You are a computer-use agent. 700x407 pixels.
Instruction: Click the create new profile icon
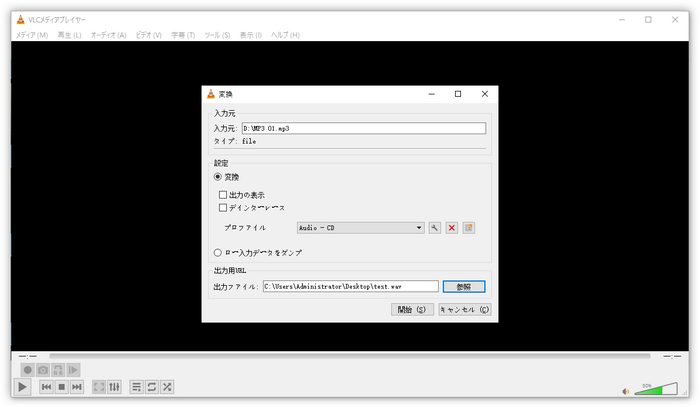468,228
